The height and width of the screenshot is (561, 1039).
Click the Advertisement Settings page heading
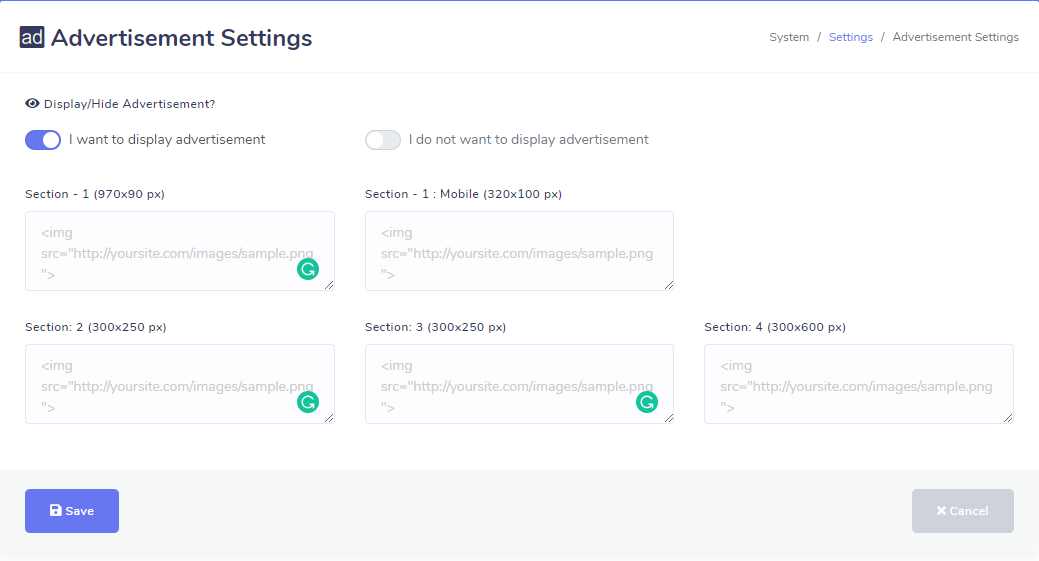181,38
